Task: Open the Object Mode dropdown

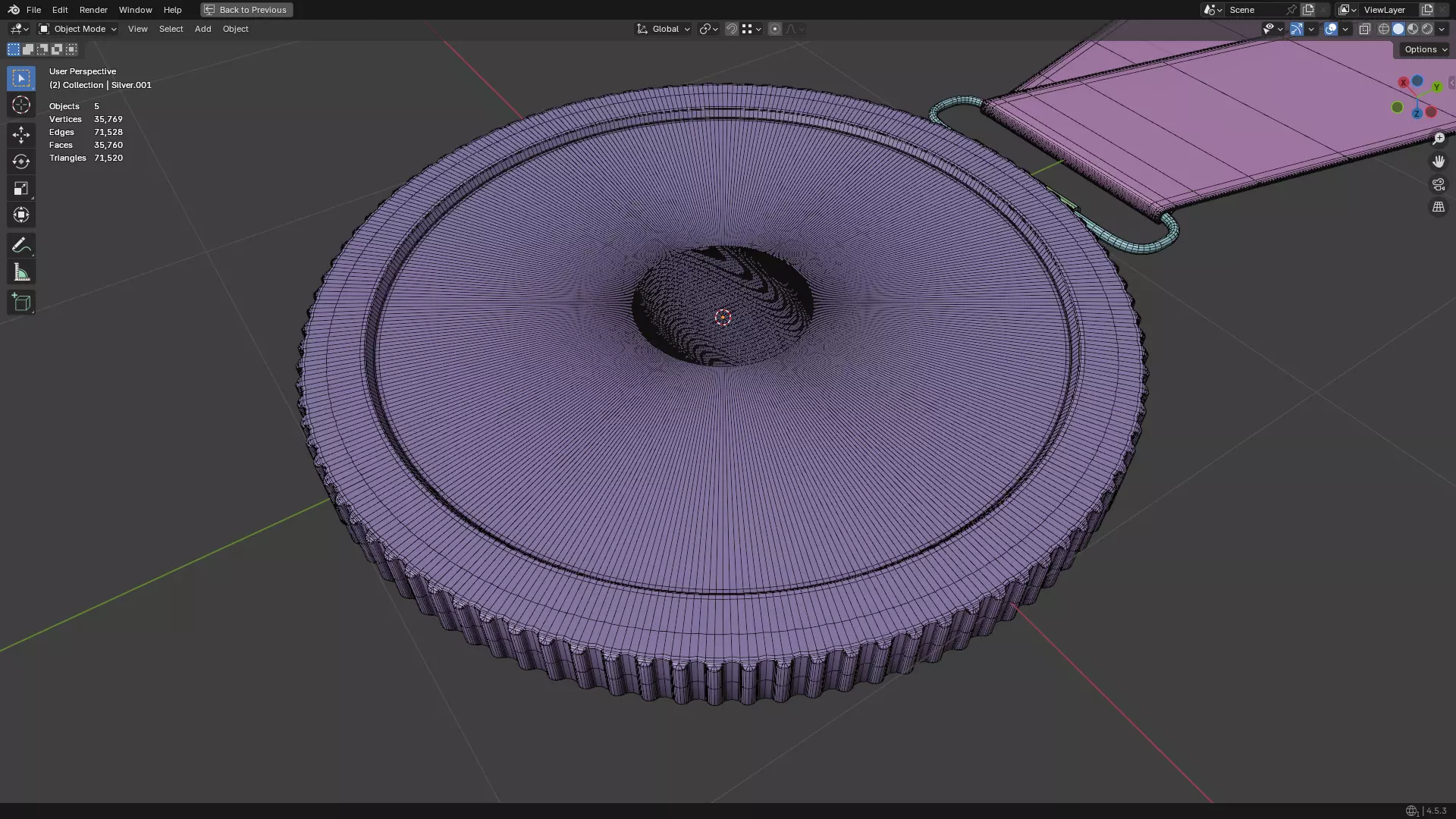Action: coord(78,29)
